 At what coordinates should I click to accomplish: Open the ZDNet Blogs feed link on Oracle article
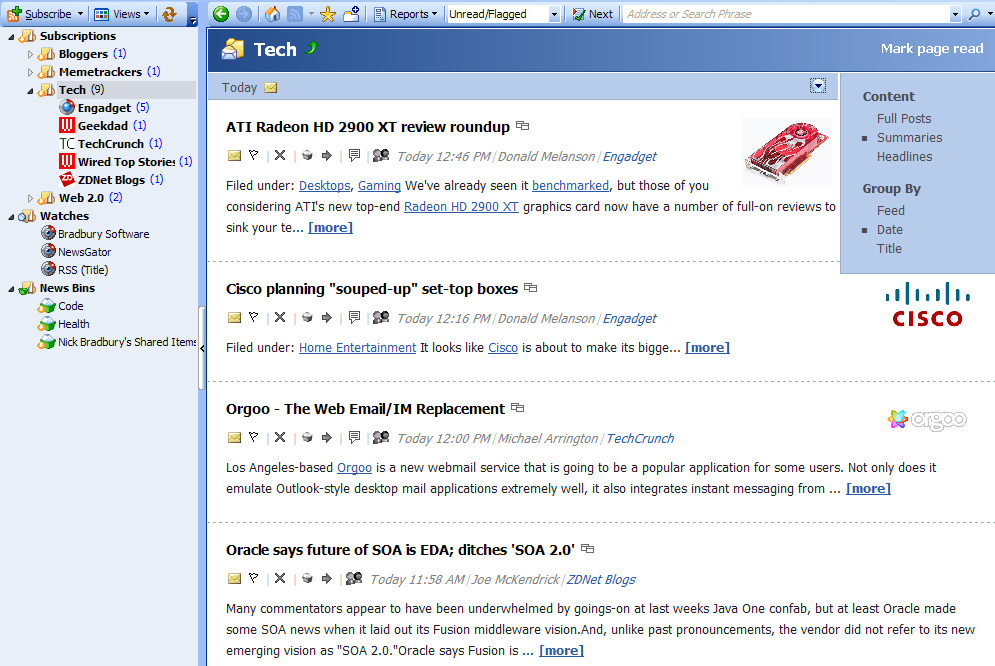point(601,579)
